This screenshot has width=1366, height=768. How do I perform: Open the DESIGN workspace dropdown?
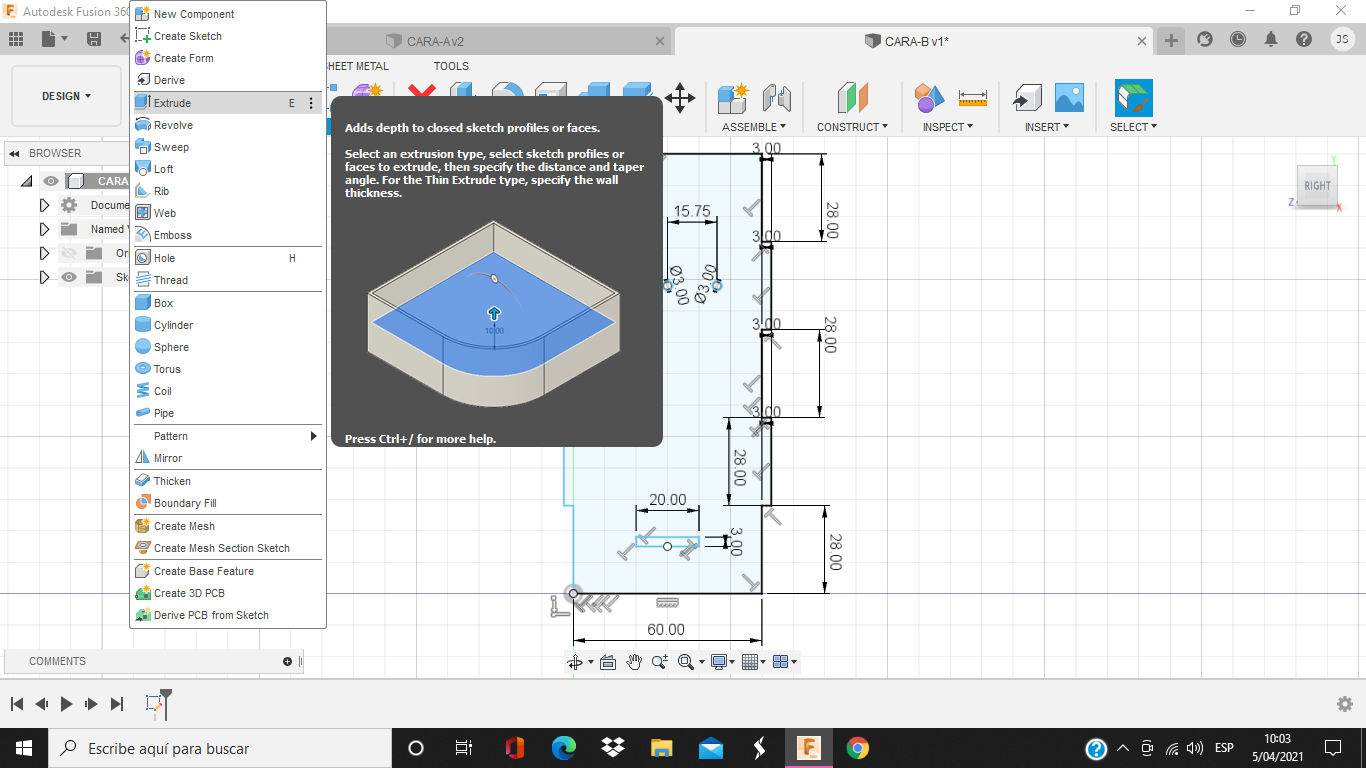click(66, 96)
